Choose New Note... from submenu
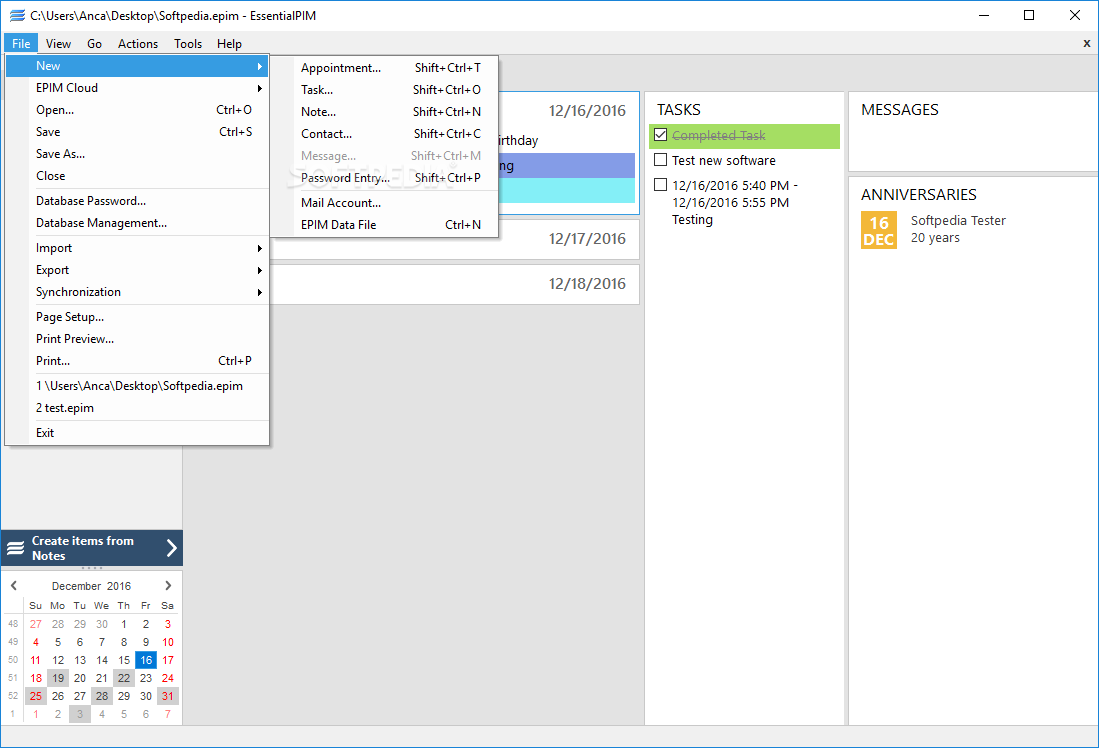 click(x=385, y=111)
